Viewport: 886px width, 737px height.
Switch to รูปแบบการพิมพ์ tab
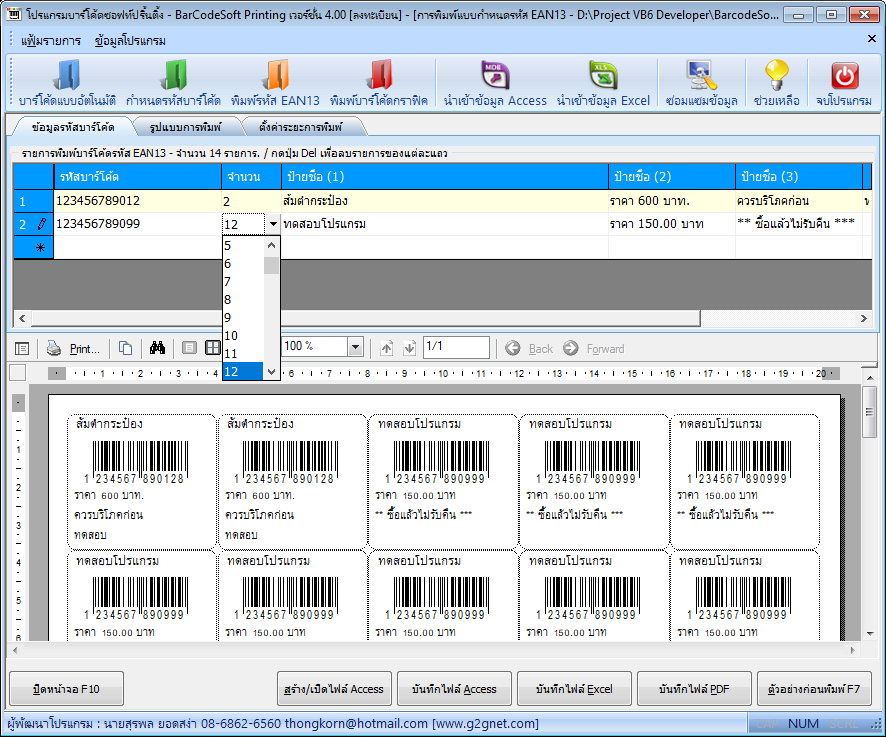tap(185, 127)
